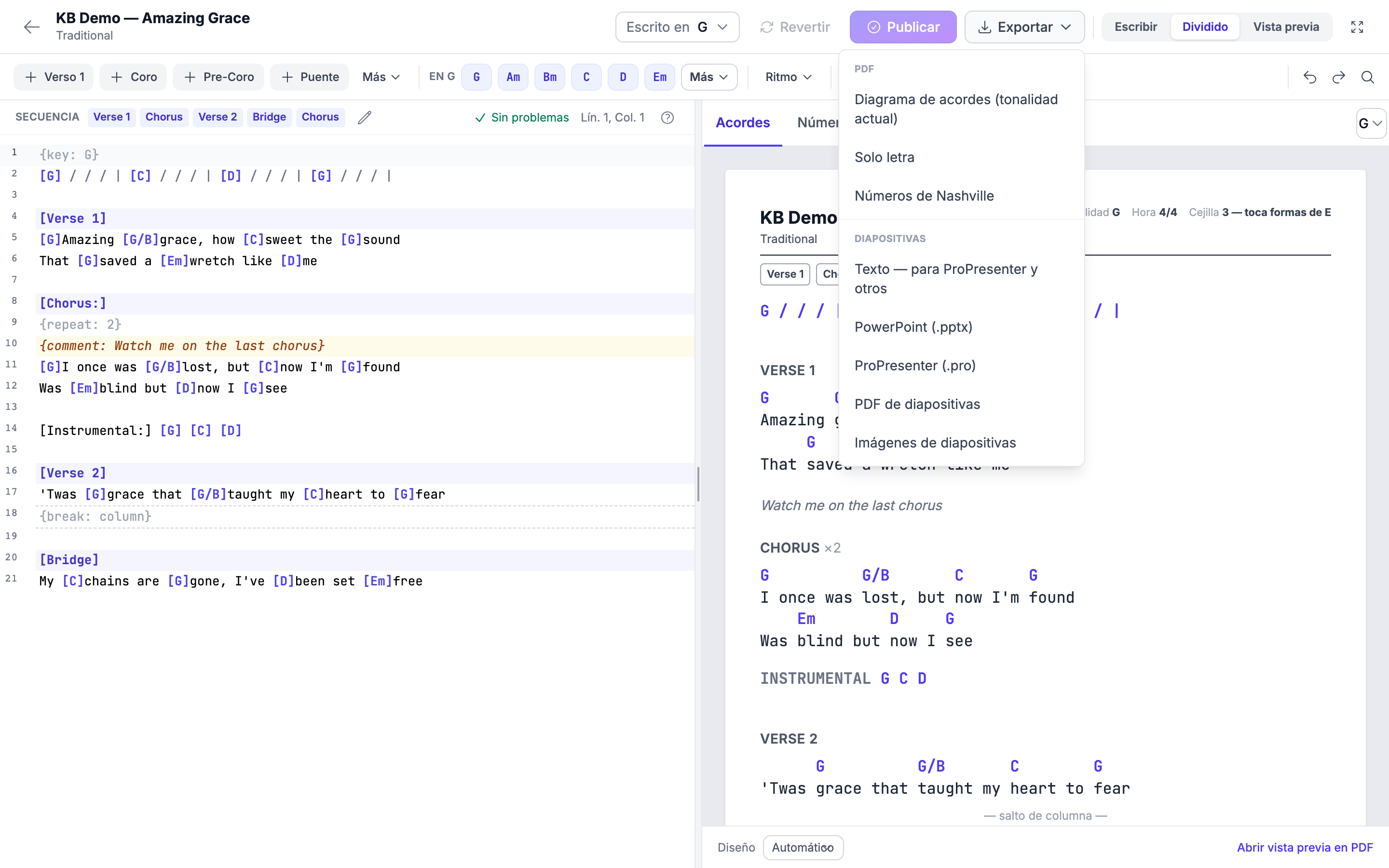1389x868 pixels.
Task: Choose Solo letra export option
Action: coord(961,157)
